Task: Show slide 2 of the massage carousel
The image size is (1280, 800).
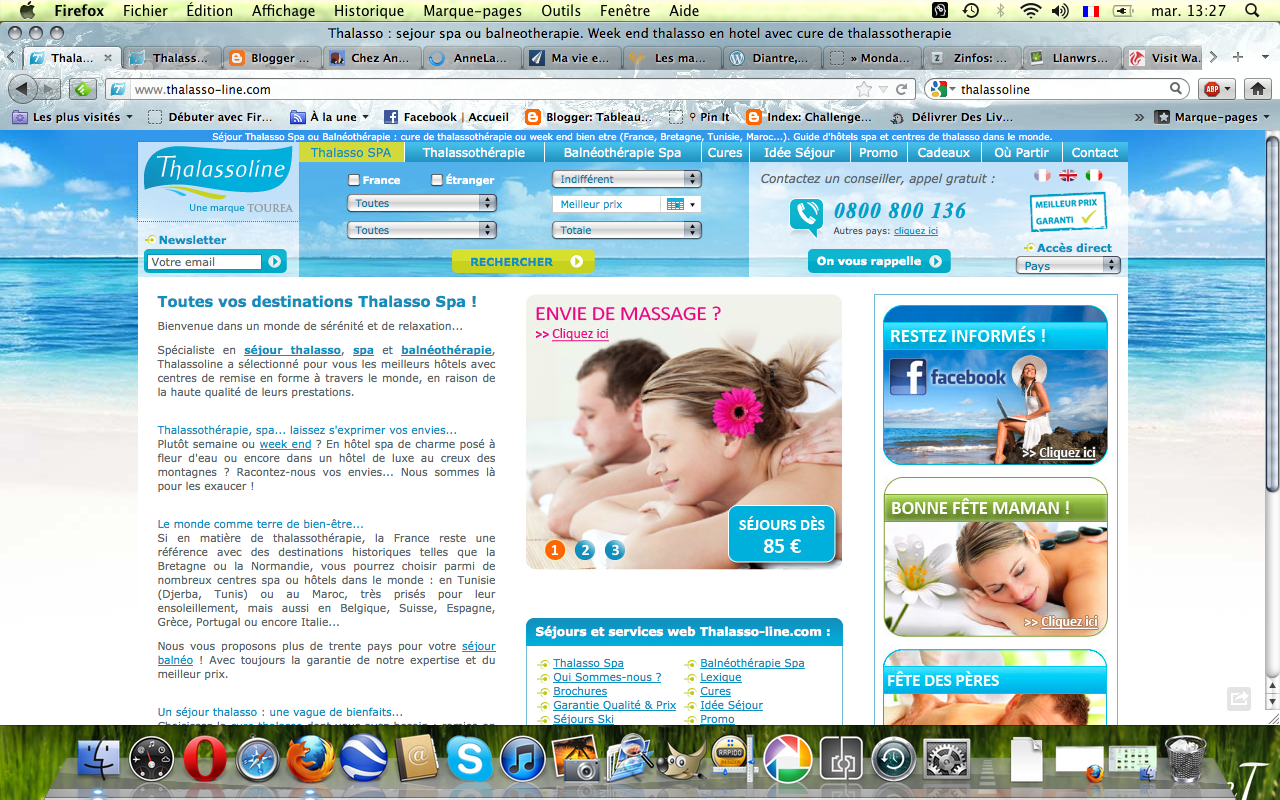Action: click(x=585, y=550)
